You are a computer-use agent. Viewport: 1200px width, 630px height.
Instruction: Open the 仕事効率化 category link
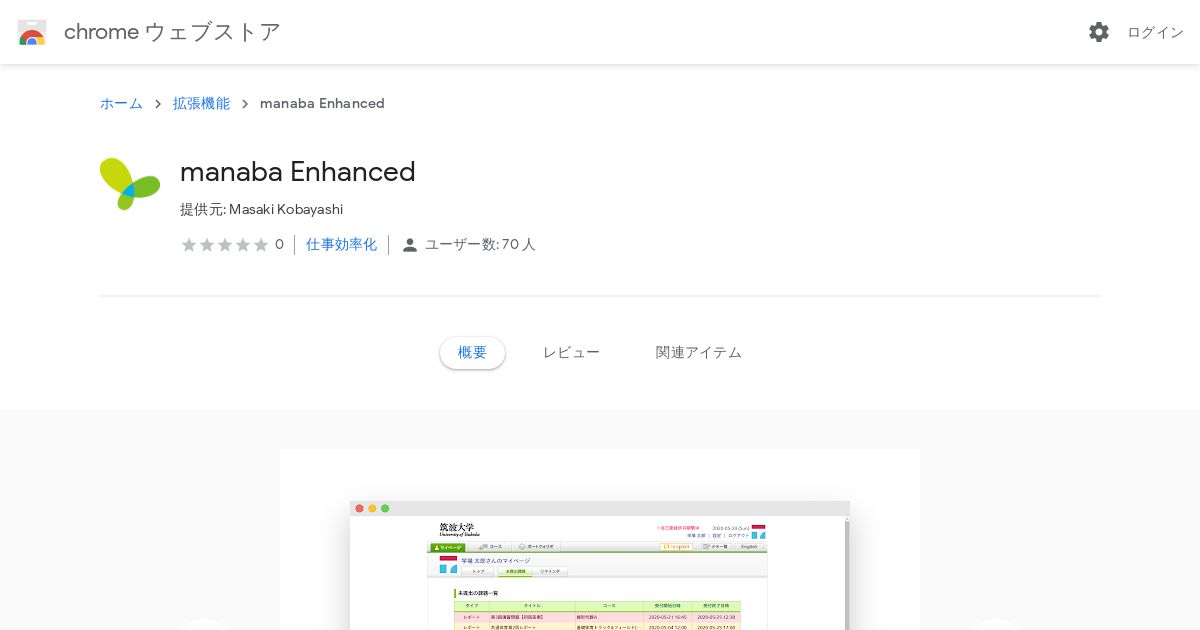click(341, 245)
